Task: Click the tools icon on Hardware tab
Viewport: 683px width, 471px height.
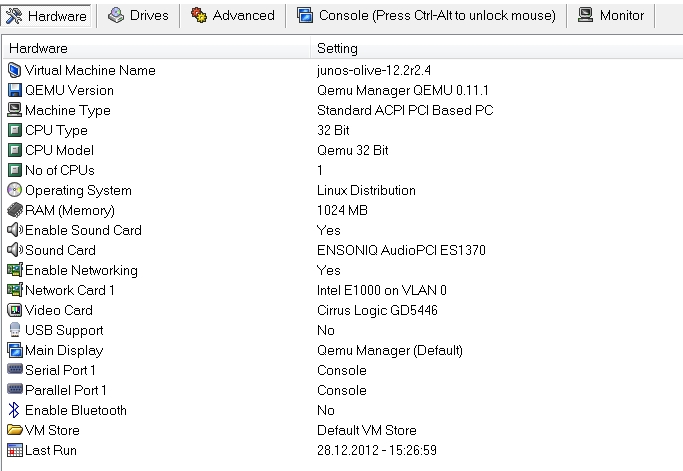Action: coord(14,16)
